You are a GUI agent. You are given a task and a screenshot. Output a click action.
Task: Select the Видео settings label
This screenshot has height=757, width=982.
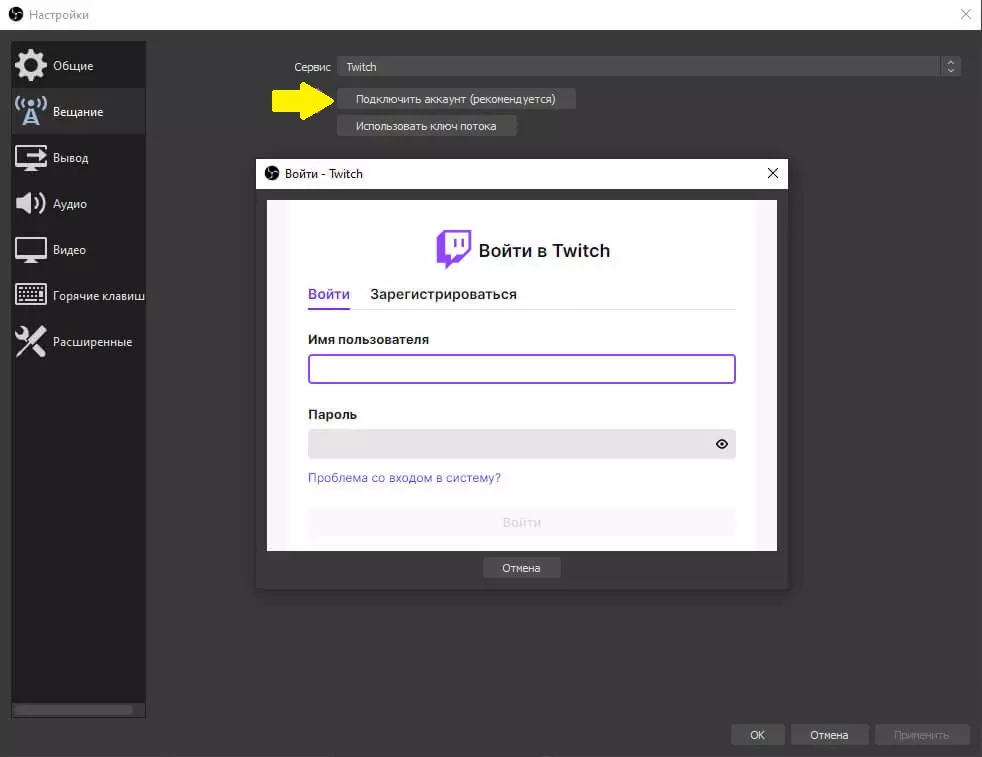pyautogui.click(x=69, y=250)
